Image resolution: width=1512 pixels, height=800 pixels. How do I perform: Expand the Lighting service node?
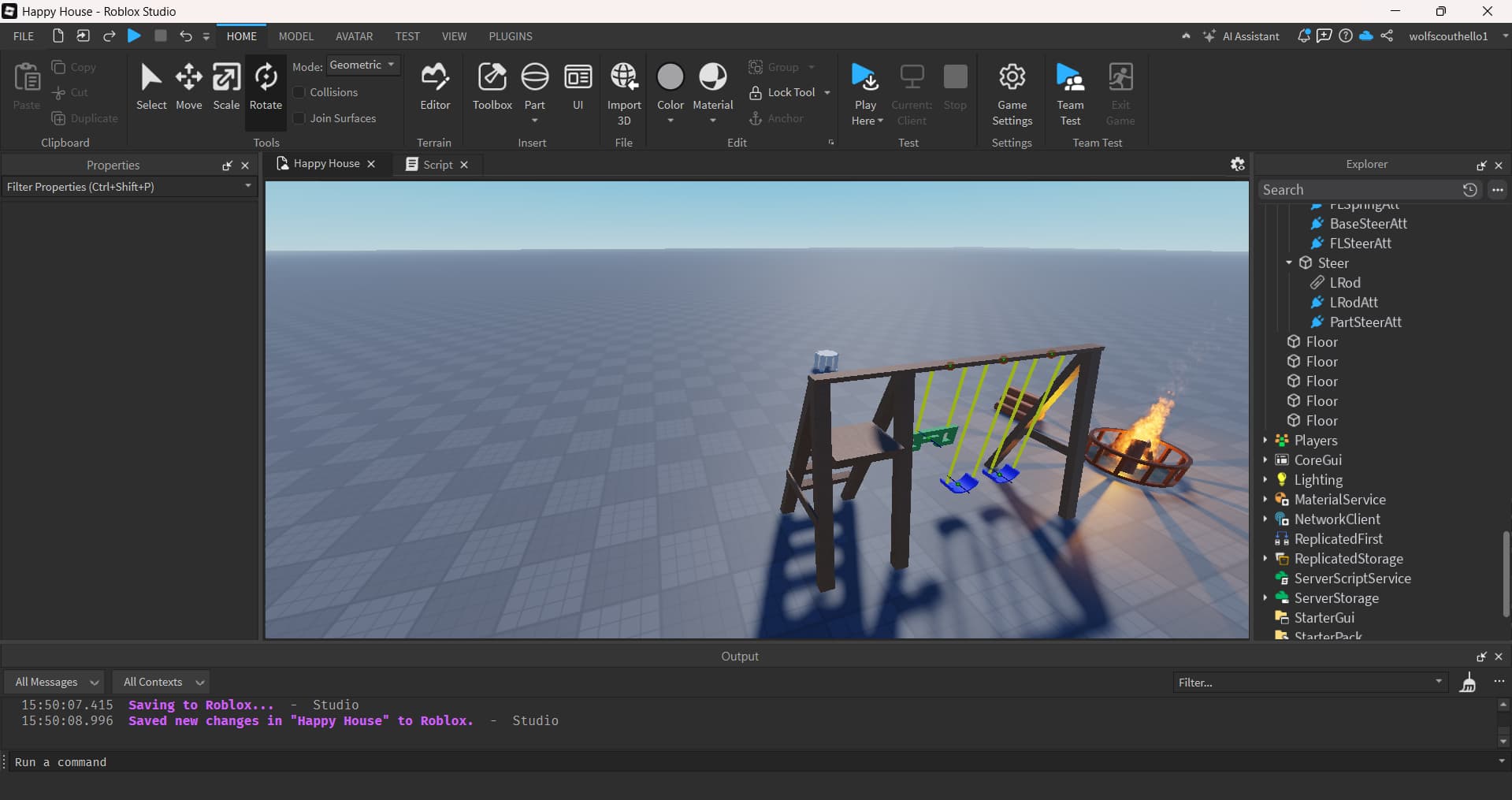1265,479
